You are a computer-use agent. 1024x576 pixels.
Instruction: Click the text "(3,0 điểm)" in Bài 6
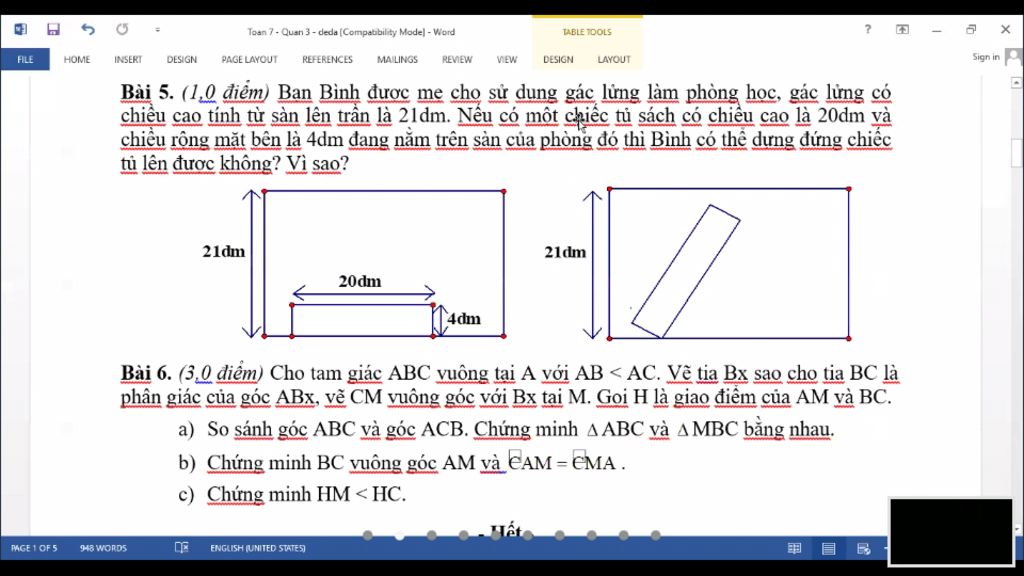(221, 373)
